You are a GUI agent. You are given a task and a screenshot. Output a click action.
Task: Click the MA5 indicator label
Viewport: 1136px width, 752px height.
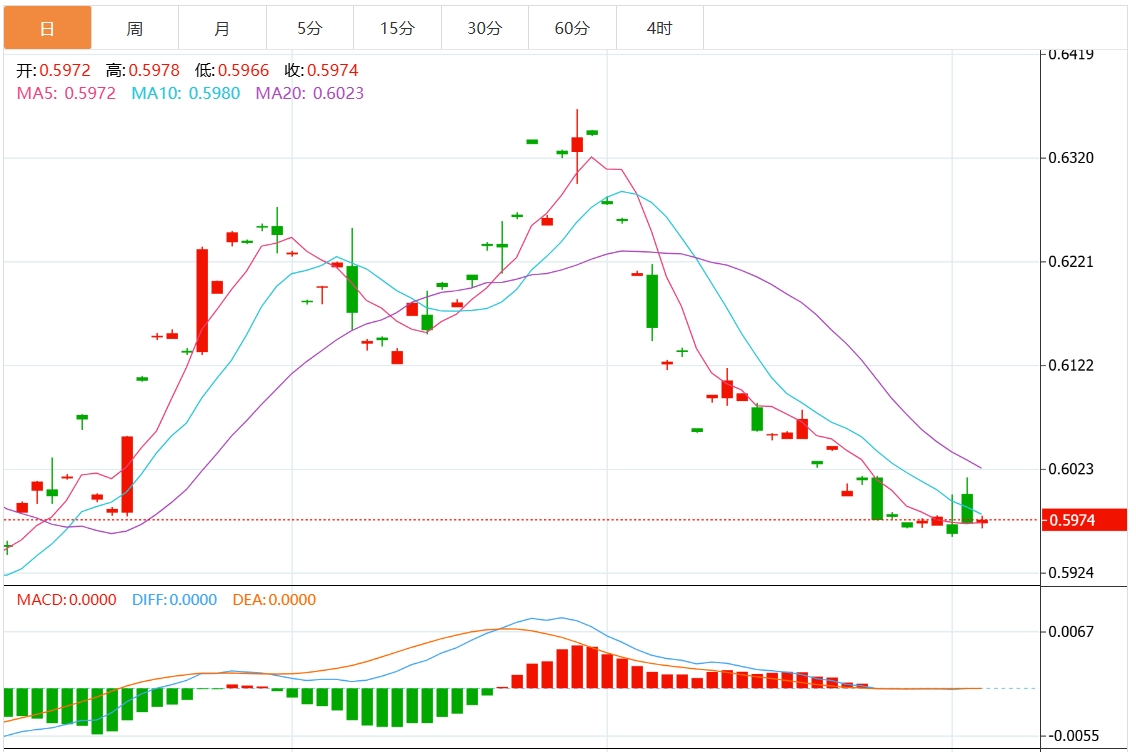pyautogui.click(x=66, y=93)
